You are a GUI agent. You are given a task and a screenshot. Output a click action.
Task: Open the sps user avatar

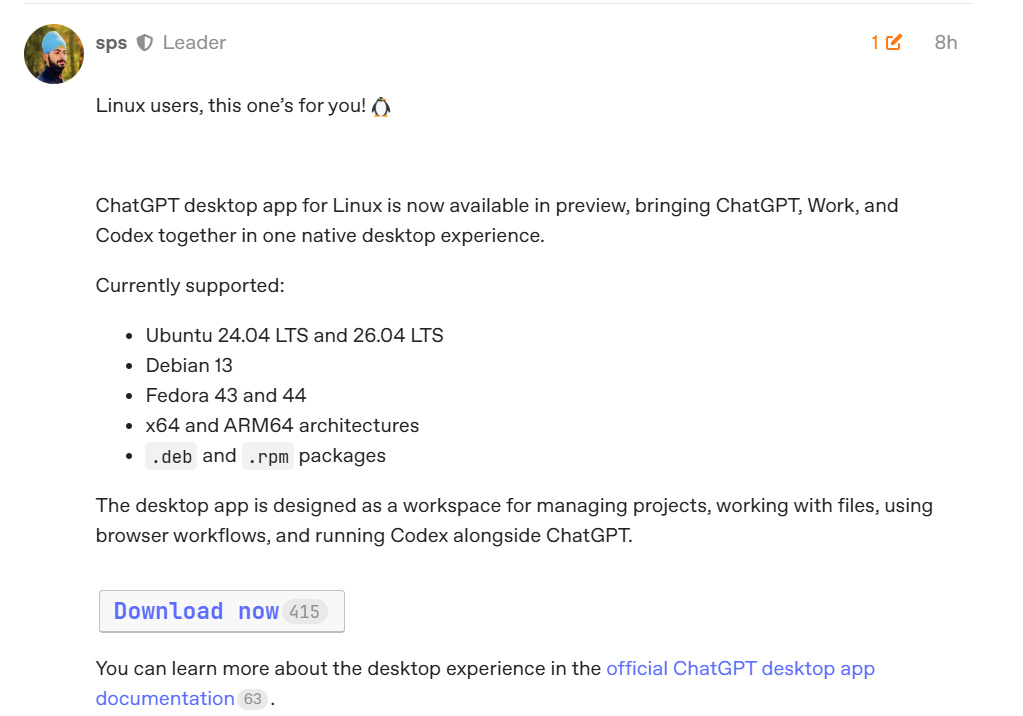pyautogui.click(x=53, y=54)
